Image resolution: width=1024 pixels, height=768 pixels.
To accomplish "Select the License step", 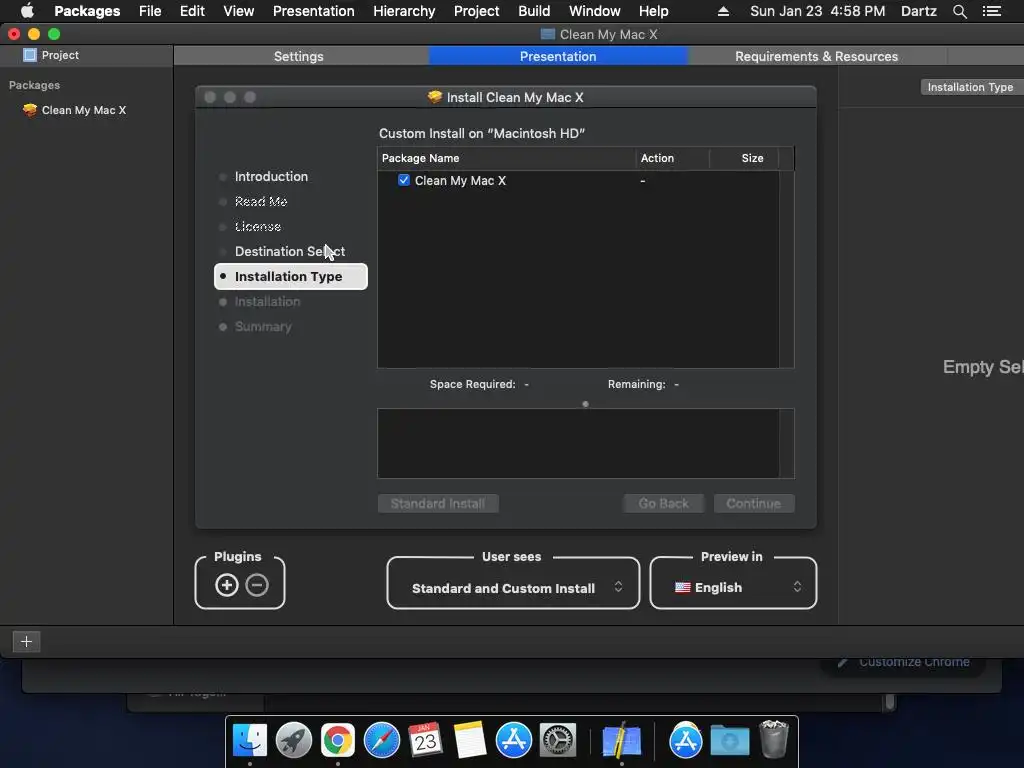I will [x=257, y=226].
